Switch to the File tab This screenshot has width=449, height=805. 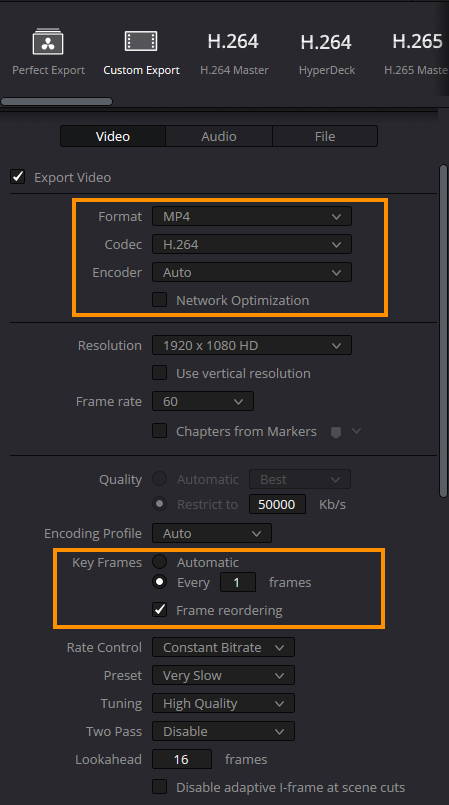point(325,136)
